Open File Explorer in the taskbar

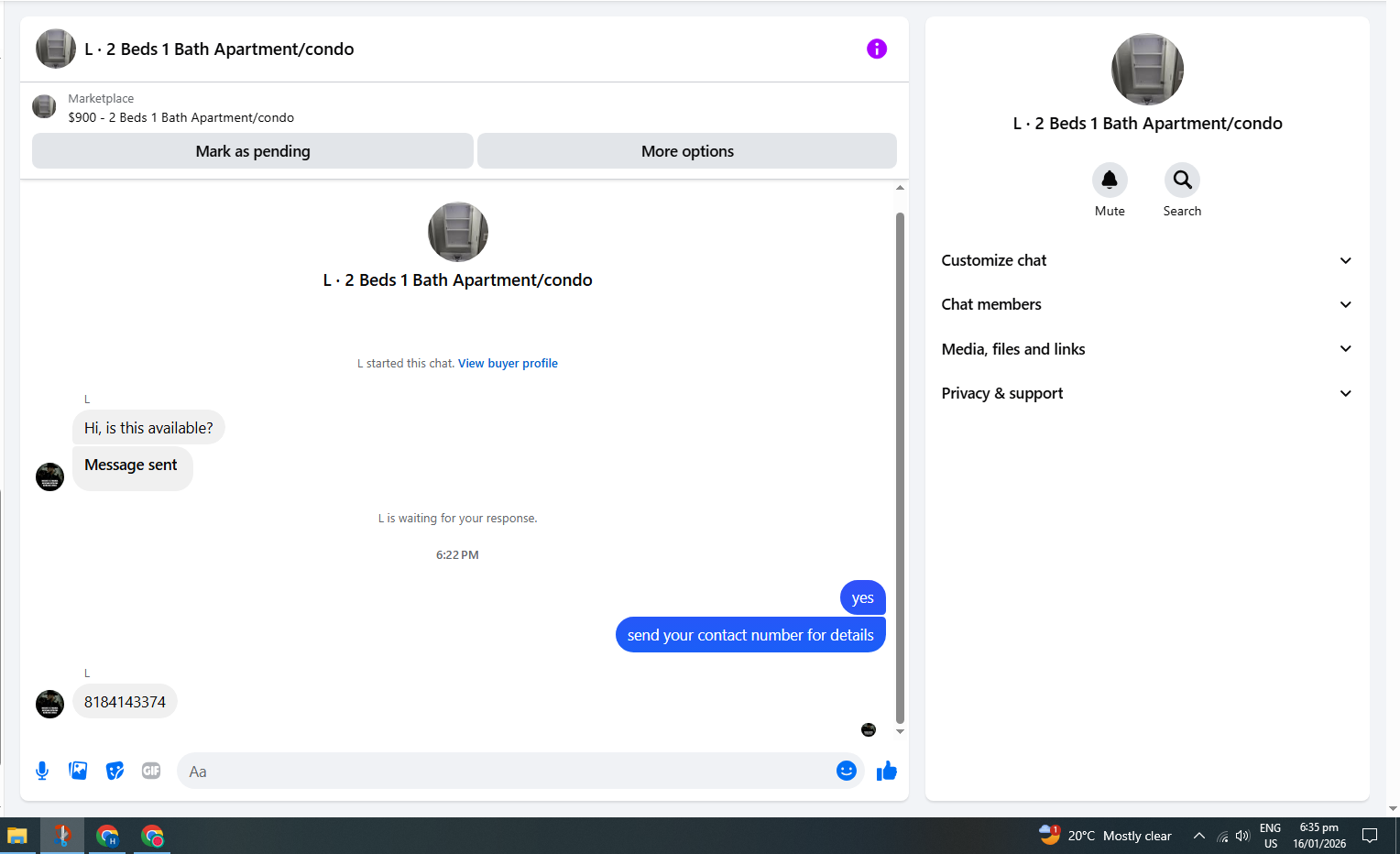[x=17, y=836]
